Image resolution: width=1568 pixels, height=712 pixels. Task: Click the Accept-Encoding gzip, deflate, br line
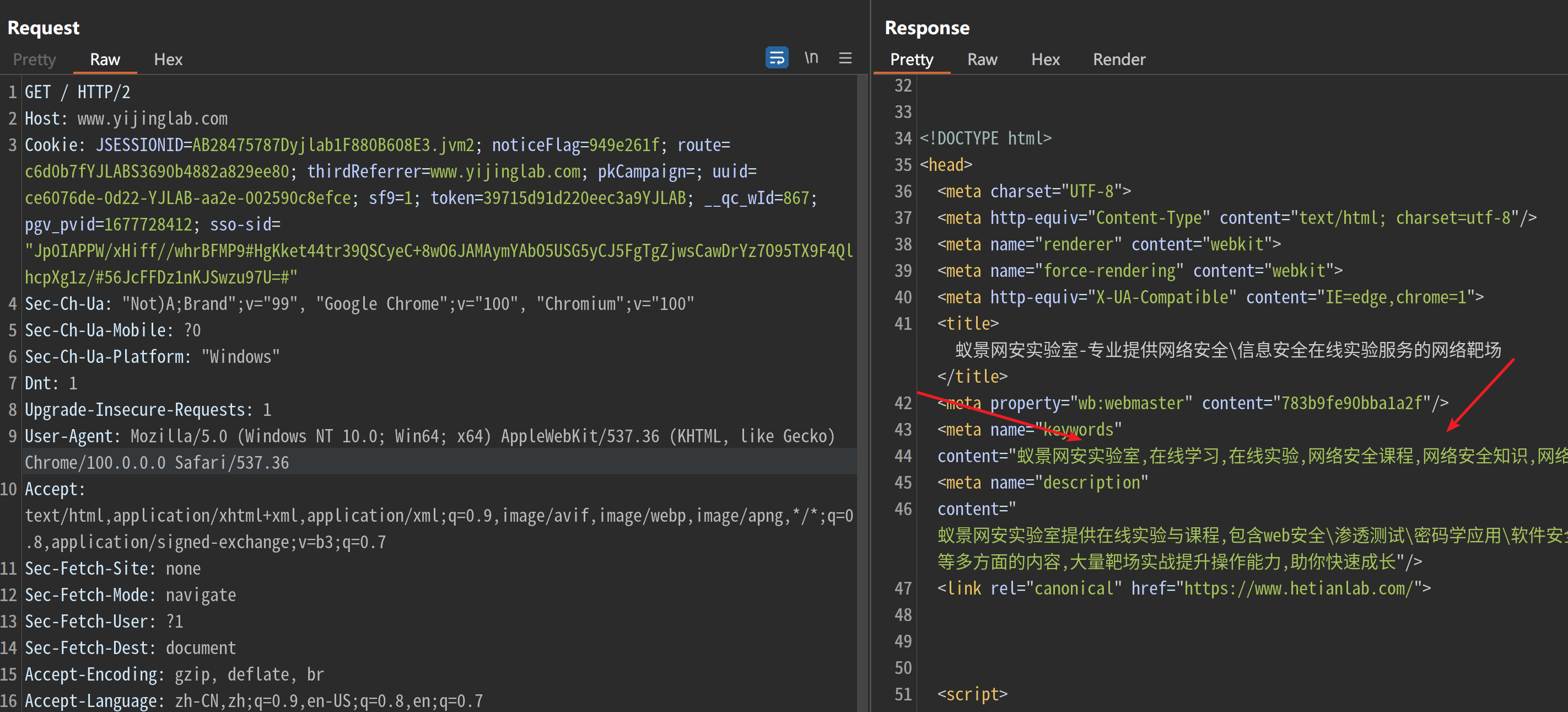coord(174,675)
